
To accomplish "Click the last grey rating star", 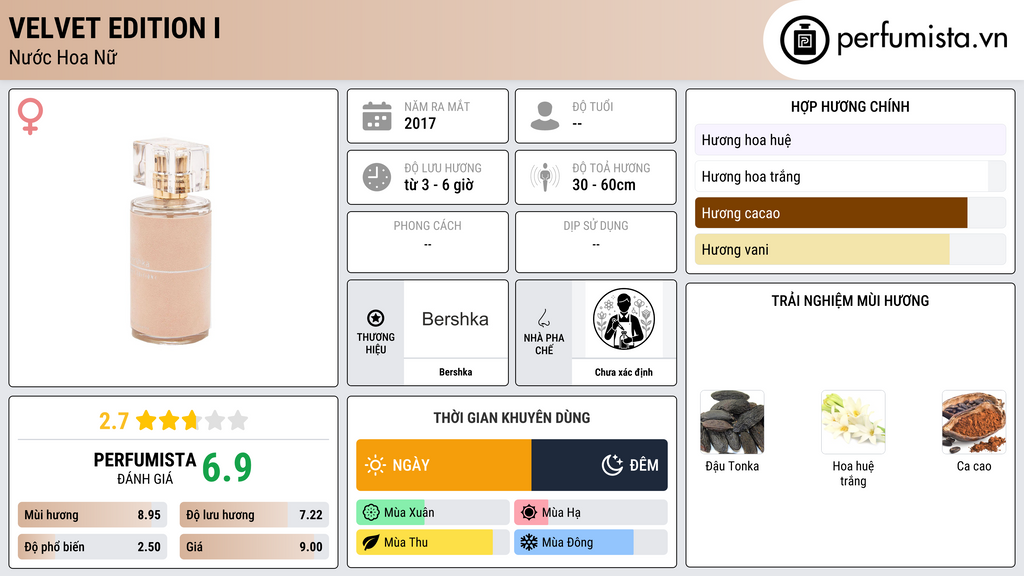I will pyautogui.click(x=238, y=420).
